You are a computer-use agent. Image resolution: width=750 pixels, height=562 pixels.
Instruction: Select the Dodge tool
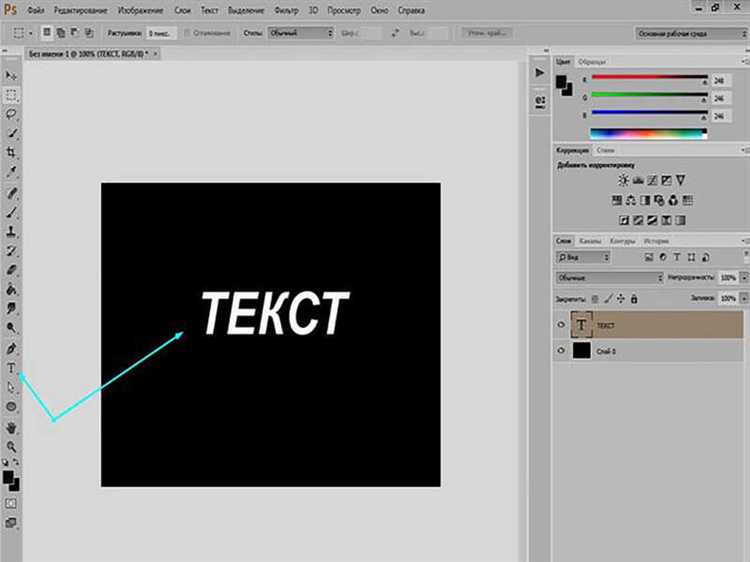(x=11, y=328)
